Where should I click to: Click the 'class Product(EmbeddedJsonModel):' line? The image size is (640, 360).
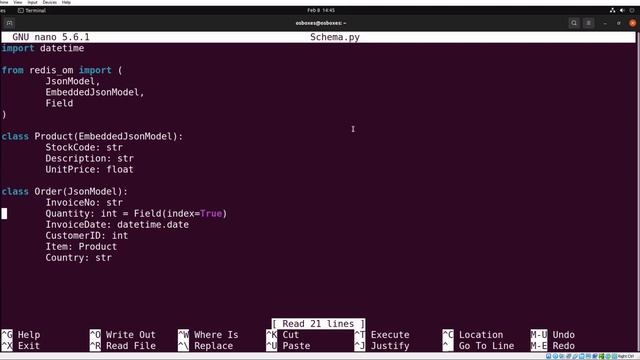point(92,136)
